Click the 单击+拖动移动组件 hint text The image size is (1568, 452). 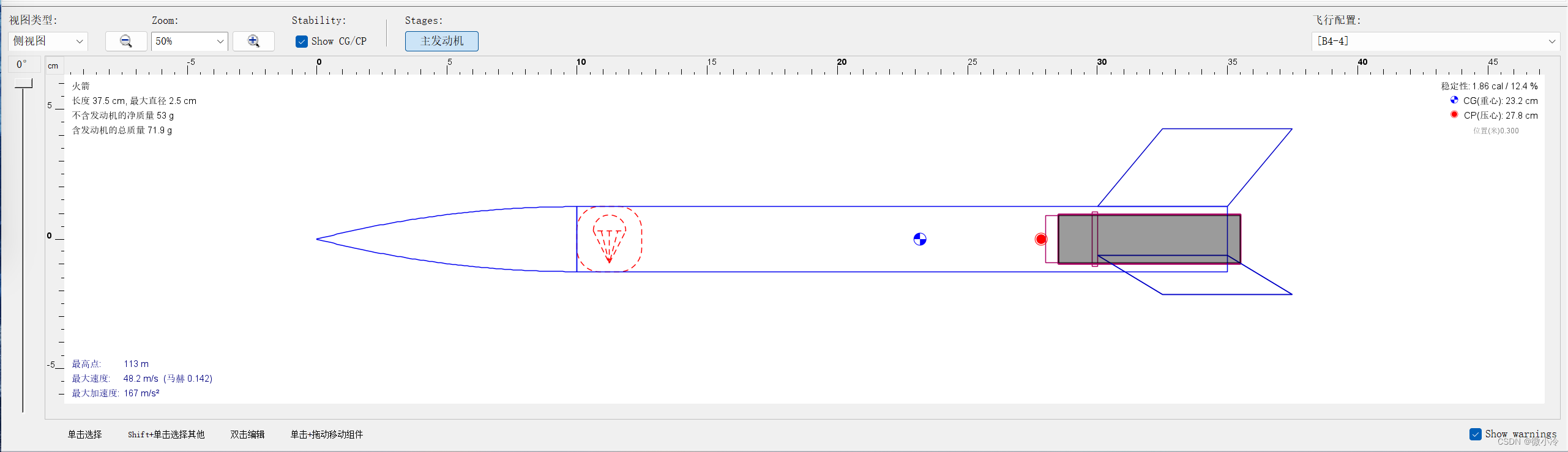[x=327, y=434]
